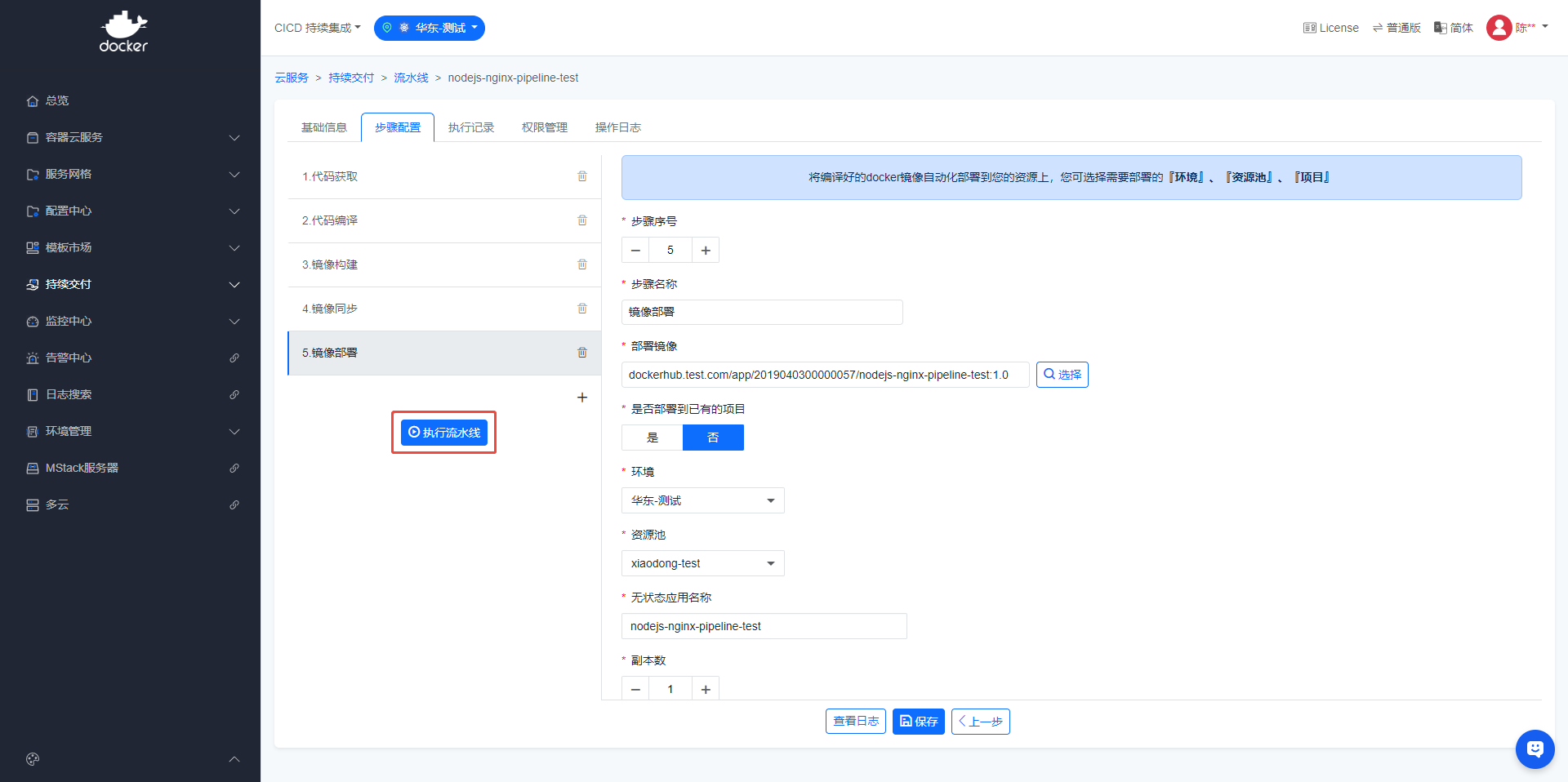Add a new pipeline step with plus icon
This screenshot has height=782, width=1568.
click(x=582, y=398)
